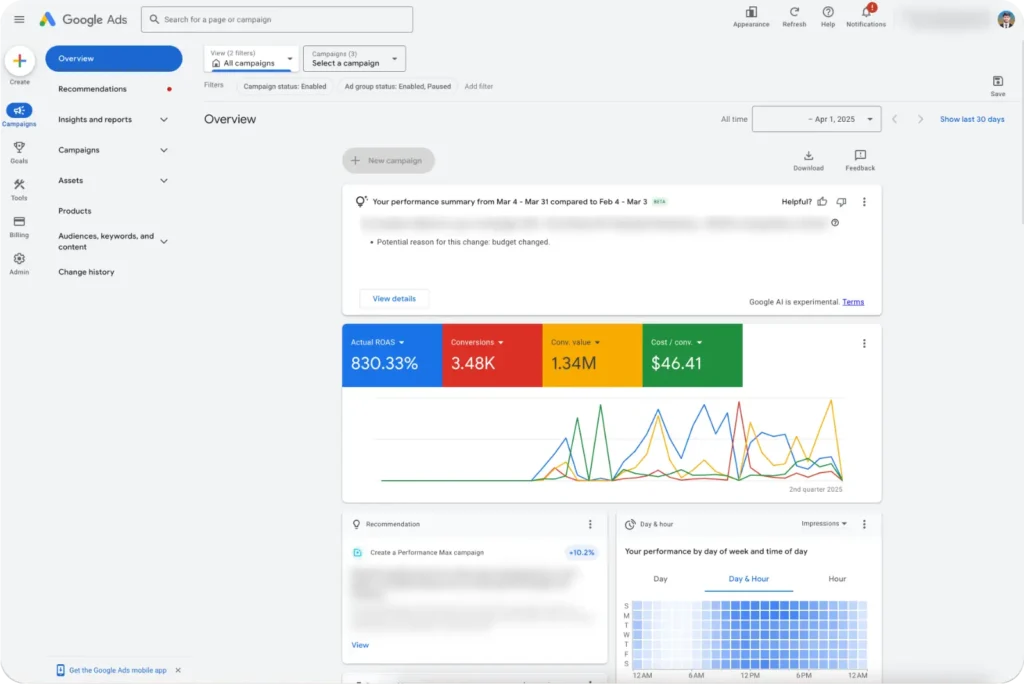Open Billing from the left rail
Screen dimensions: 1024x684
[19, 222]
